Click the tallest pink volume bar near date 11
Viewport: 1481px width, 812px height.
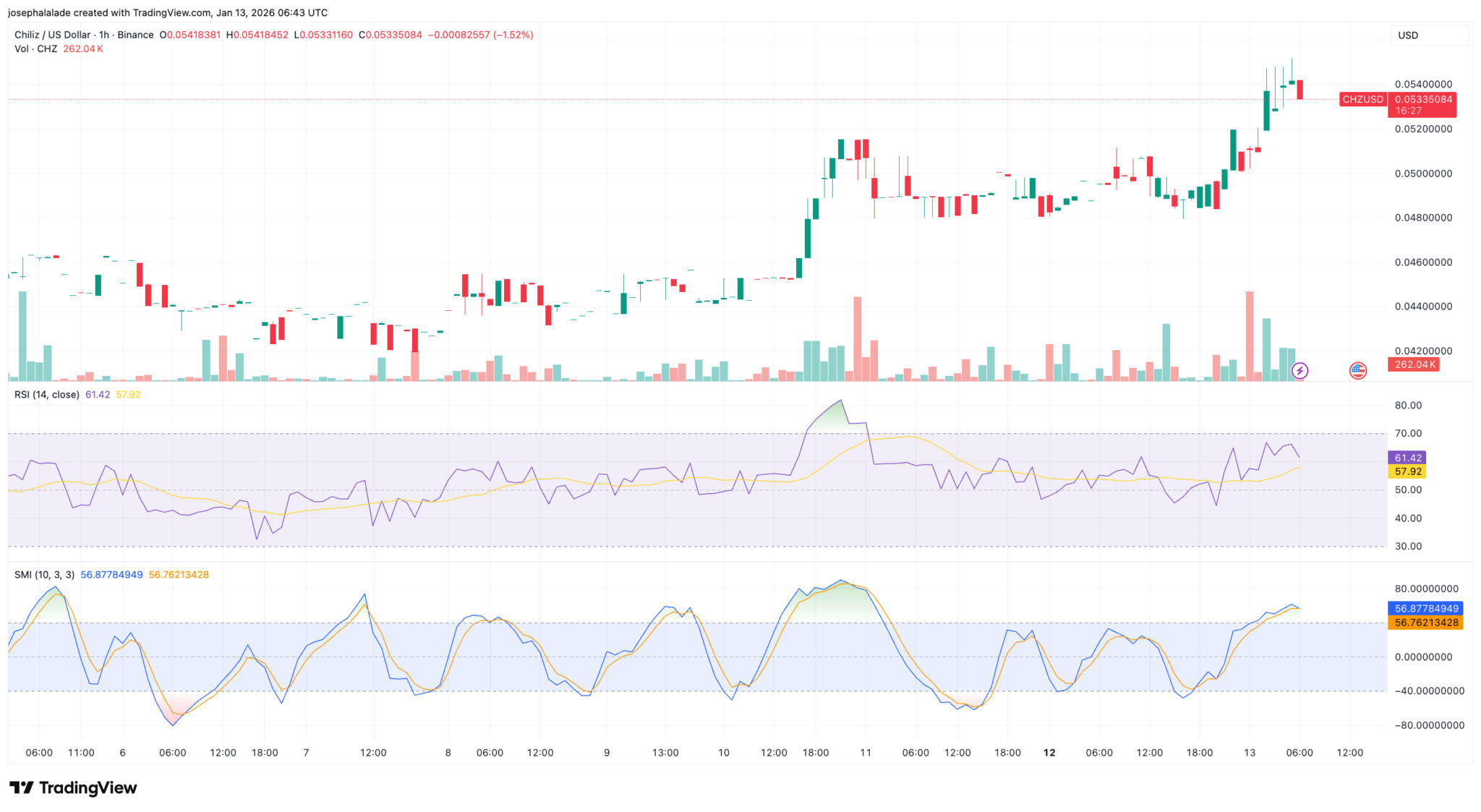pos(858,338)
